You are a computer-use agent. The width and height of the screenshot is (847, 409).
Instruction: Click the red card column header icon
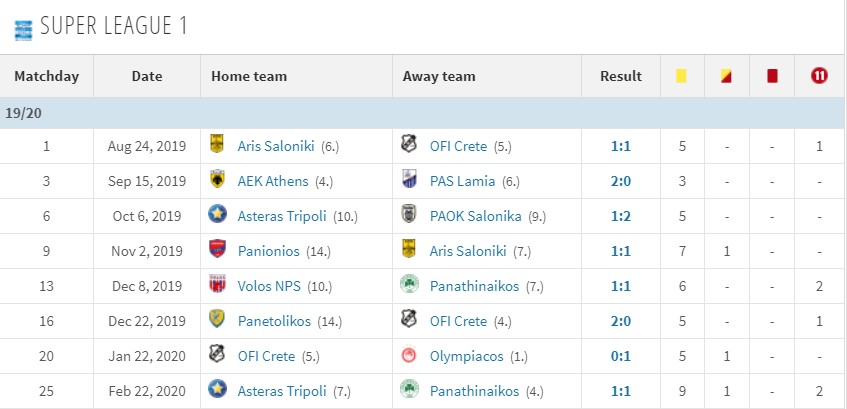pyautogui.click(x=772, y=76)
